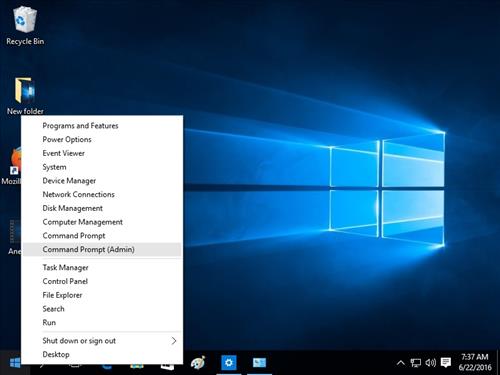The image size is (500, 375).
Task: Open Disk Management entry
Action: 102,208
